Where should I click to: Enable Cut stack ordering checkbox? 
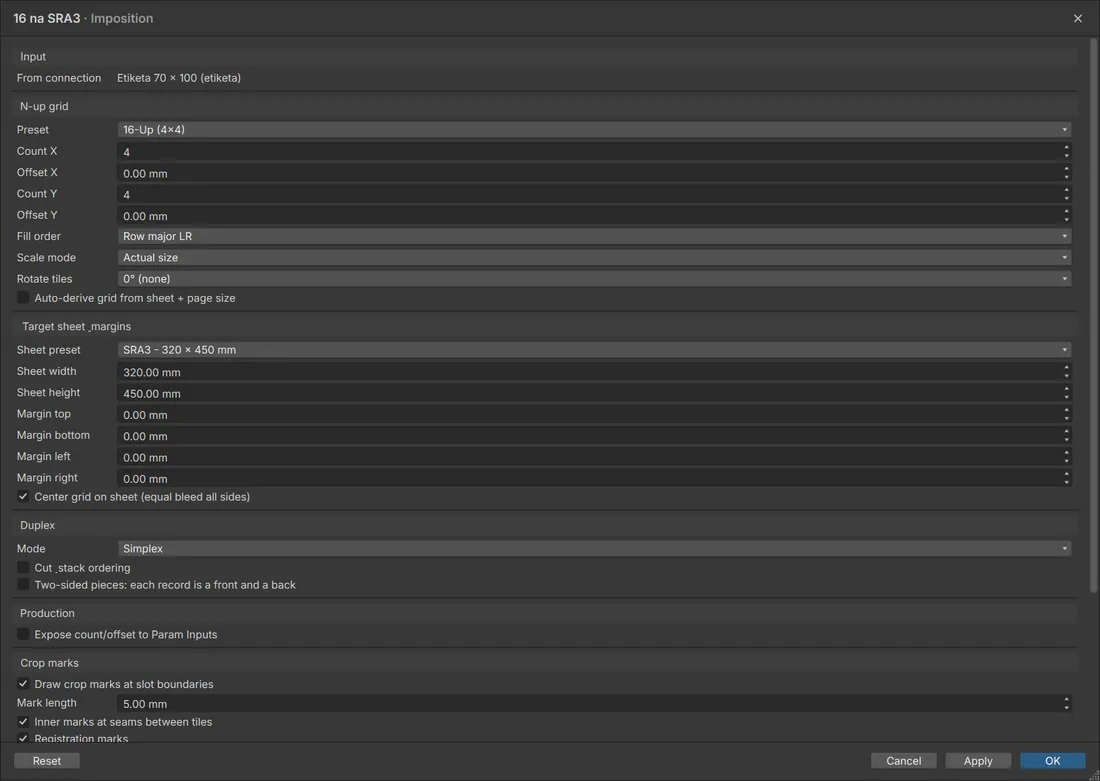pyautogui.click(x=23, y=568)
